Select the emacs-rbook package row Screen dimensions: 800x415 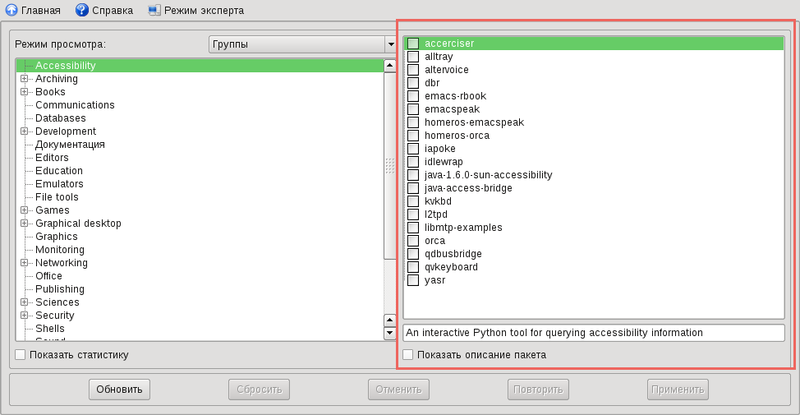pyautogui.click(x=594, y=96)
